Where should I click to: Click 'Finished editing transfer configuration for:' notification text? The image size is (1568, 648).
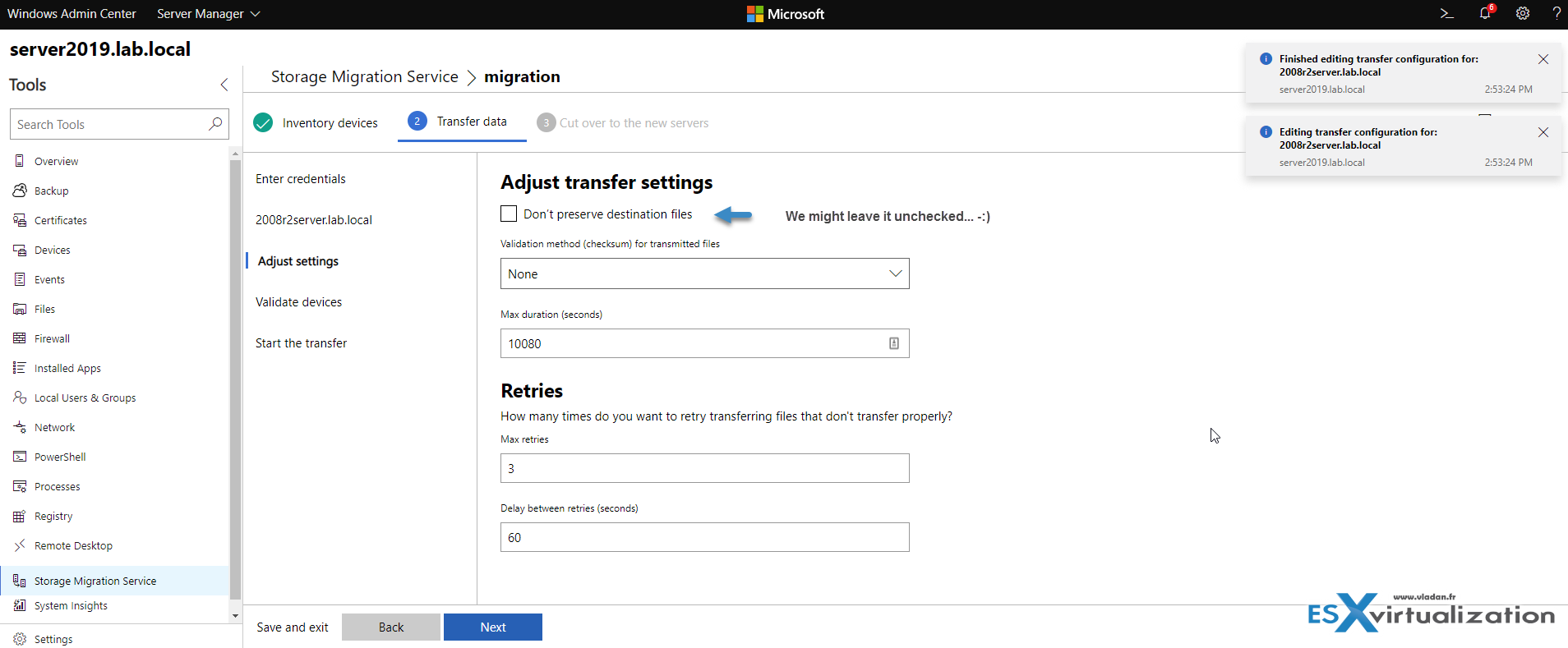point(1378,59)
